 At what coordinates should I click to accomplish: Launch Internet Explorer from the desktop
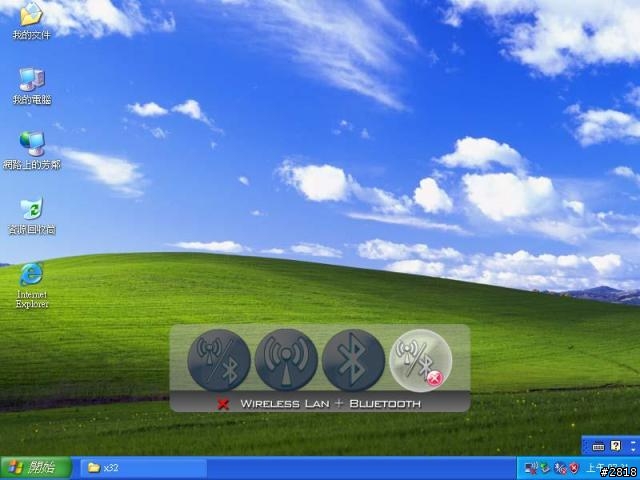[x=32, y=286]
